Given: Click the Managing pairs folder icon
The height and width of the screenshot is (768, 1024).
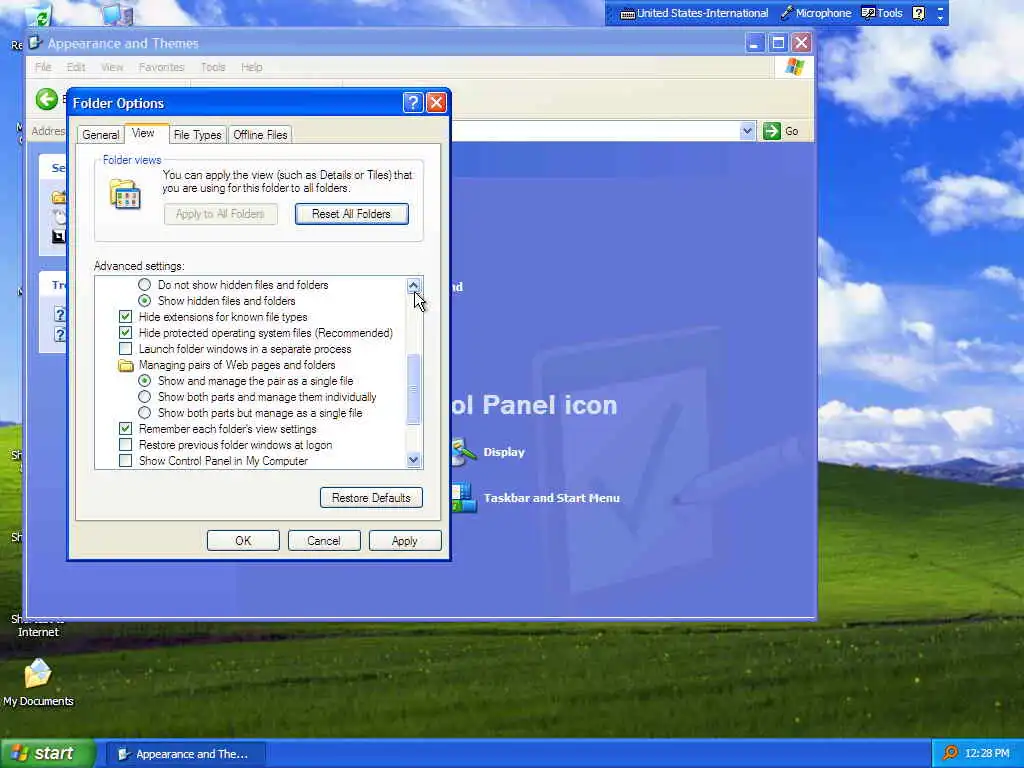Looking at the screenshot, I should point(125,365).
